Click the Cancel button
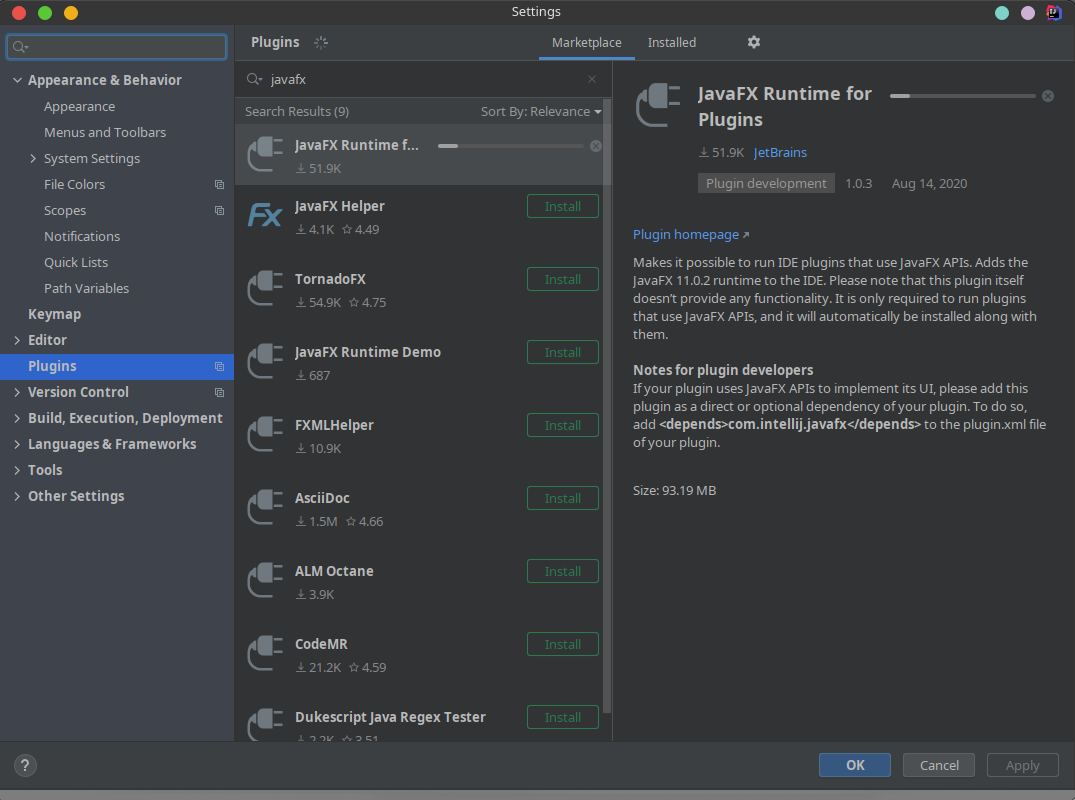The image size is (1075, 800). (939, 765)
